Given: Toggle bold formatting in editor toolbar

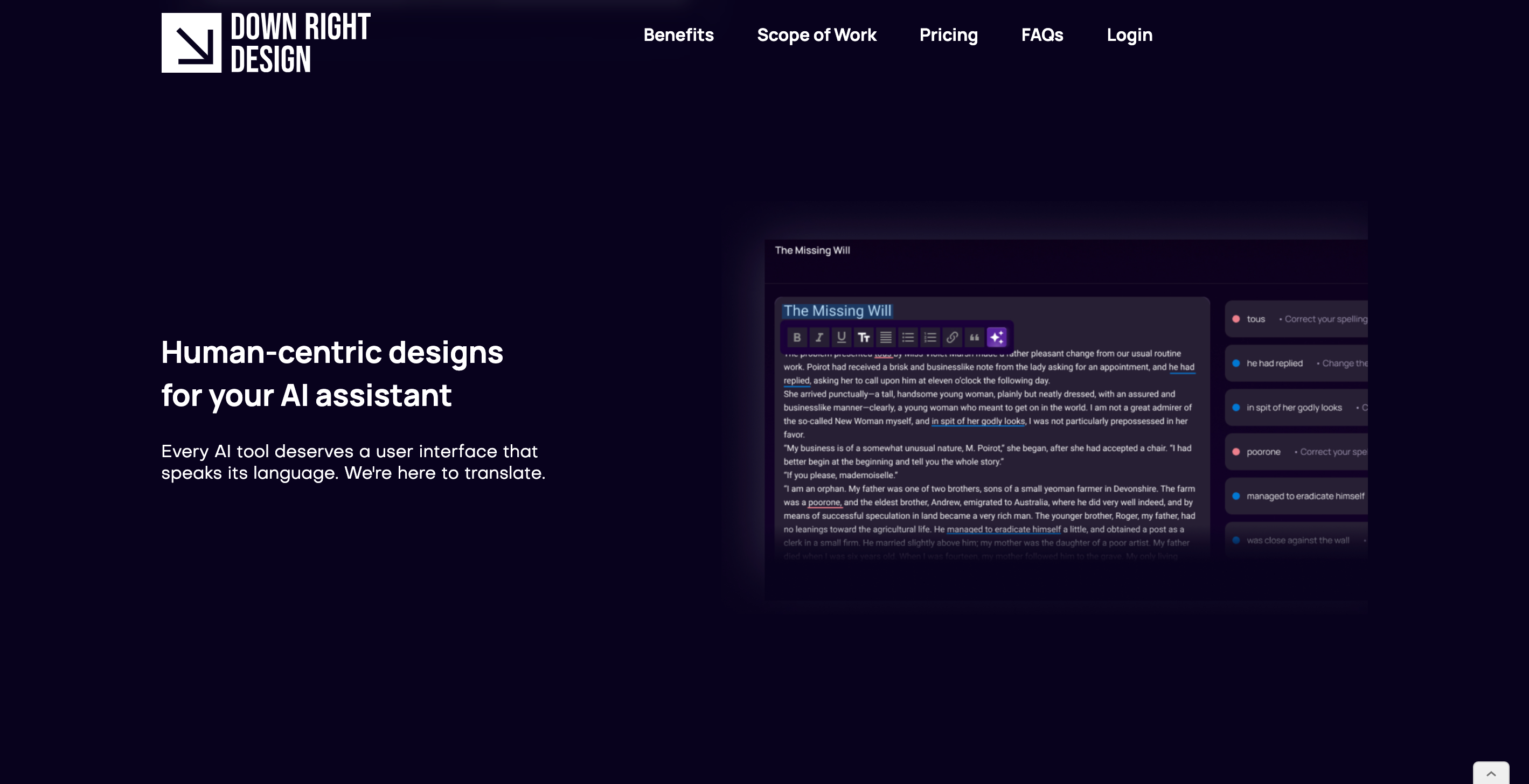Looking at the screenshot, I should [796, 338].
